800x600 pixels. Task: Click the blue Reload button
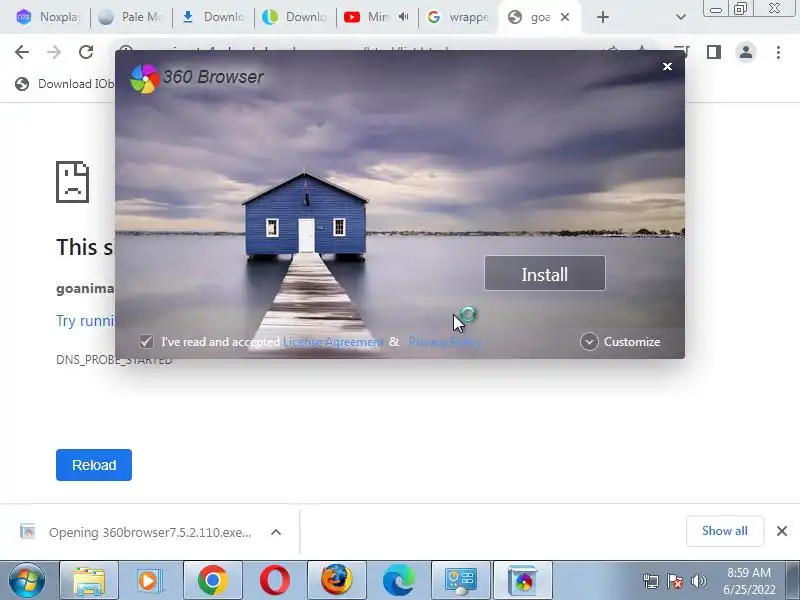click(x=94, y=465)
